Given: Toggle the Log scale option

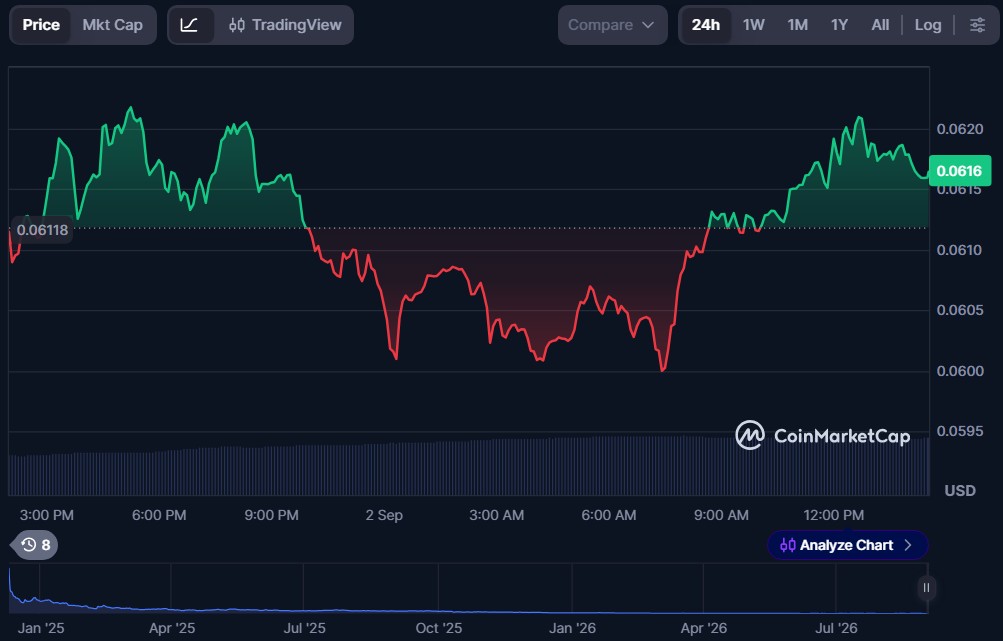Looking at the screenshot, I should (928, 25).
